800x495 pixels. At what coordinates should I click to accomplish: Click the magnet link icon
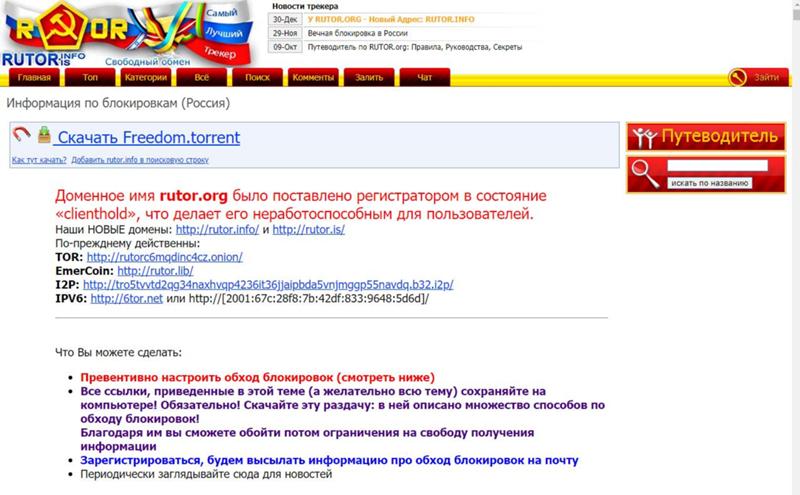(x=22, y=135)
